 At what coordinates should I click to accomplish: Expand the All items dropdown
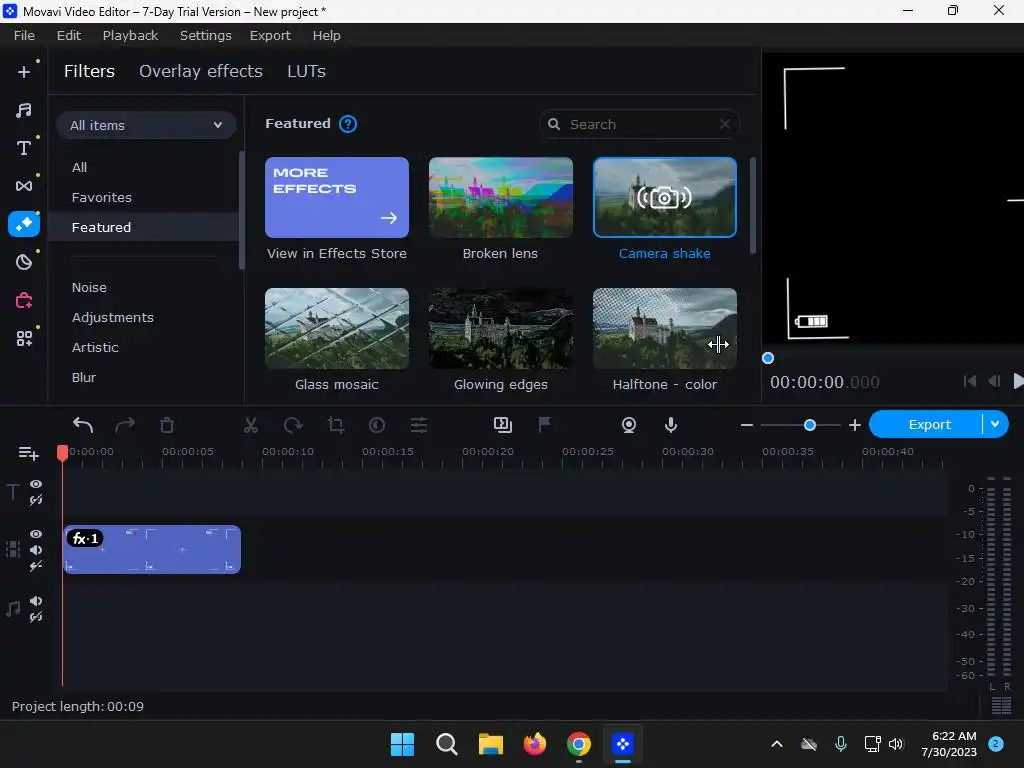coord(146,125)
